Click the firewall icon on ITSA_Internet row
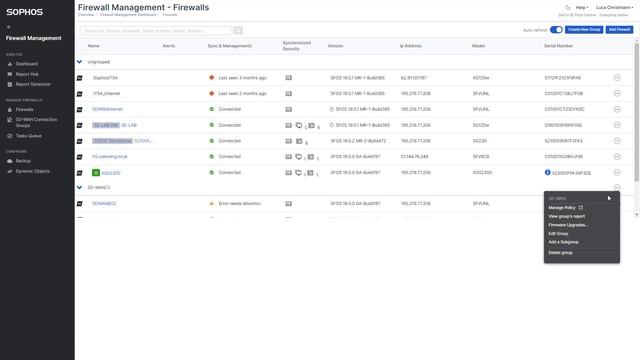The image size is (640, 360). (x=80, y=94)
